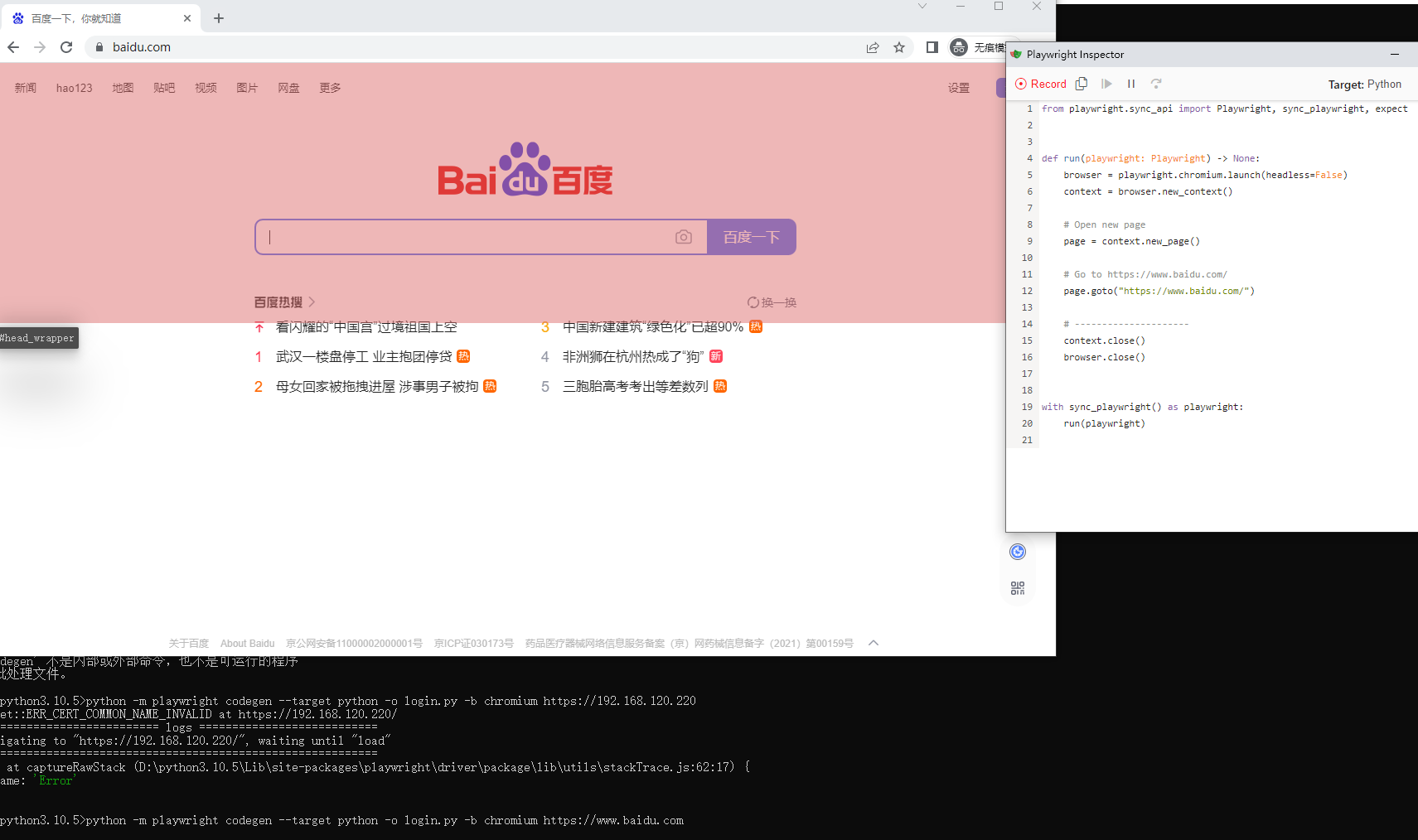Click the blue assistant icon at right edge
Screen dimensions: 1418x840
pyautogui.click(x=1018, y=552)
